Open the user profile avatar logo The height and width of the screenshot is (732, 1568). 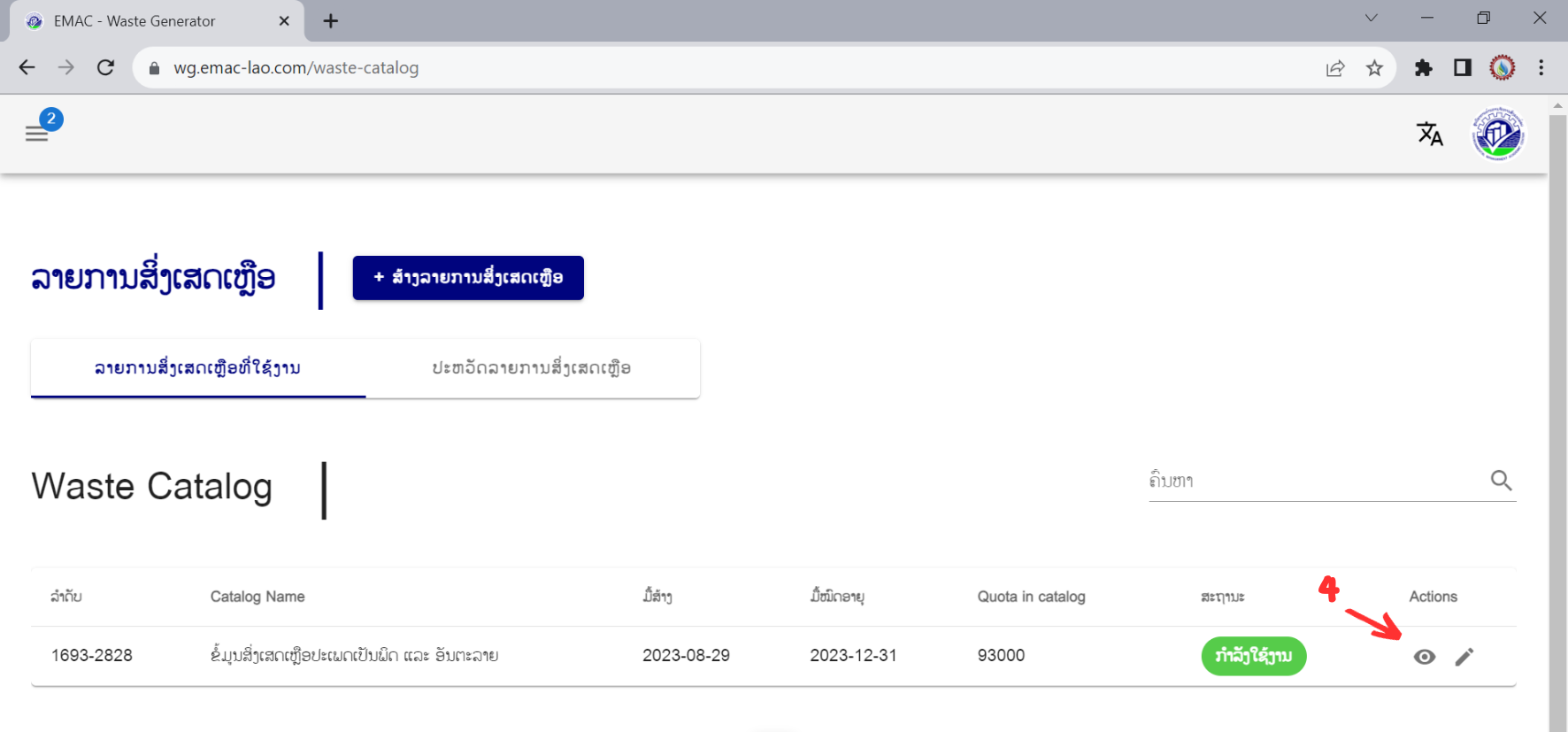(x=1497, y=135)
